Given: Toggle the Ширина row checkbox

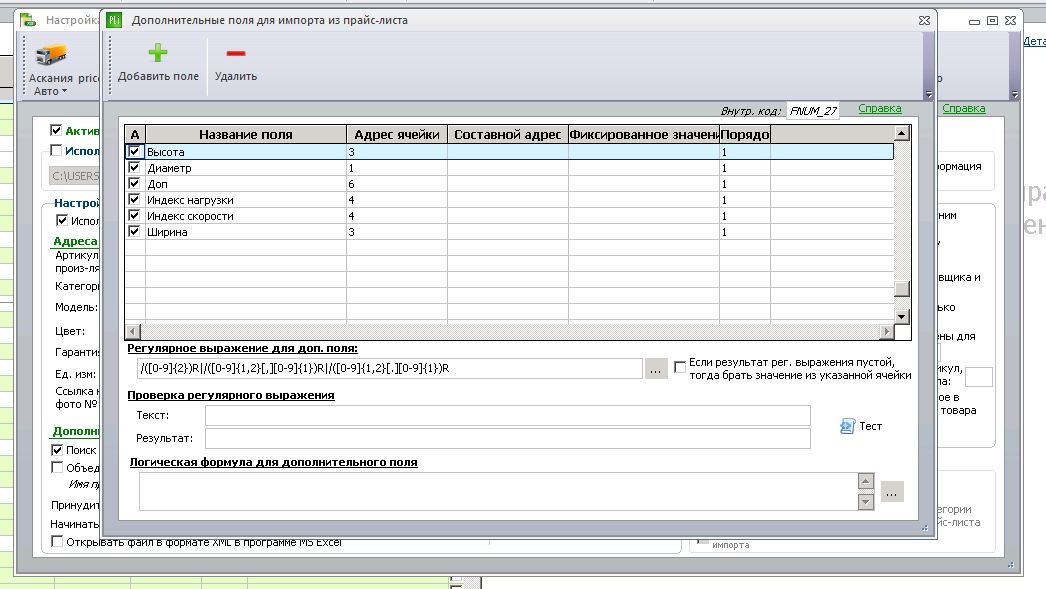Looking at the screenshot, I should coord(134,231).
